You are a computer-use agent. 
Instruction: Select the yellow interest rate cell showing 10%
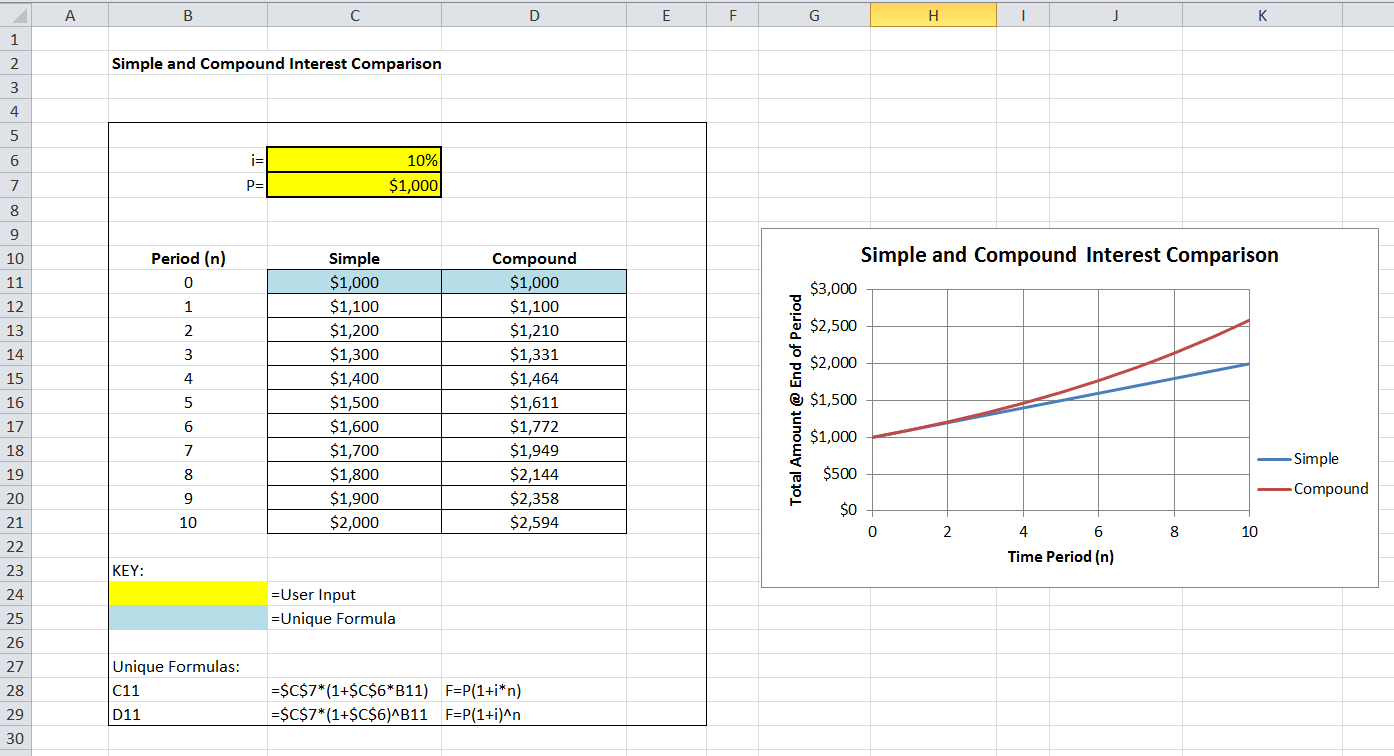354,161
